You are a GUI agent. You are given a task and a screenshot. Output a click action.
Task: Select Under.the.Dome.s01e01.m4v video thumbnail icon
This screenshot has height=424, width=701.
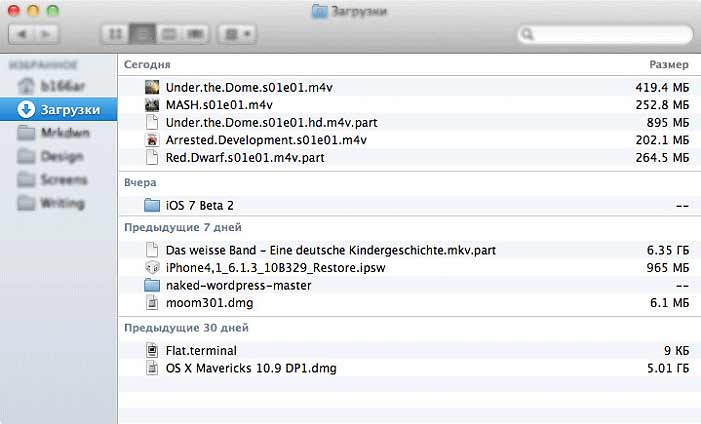click(152, 87)
